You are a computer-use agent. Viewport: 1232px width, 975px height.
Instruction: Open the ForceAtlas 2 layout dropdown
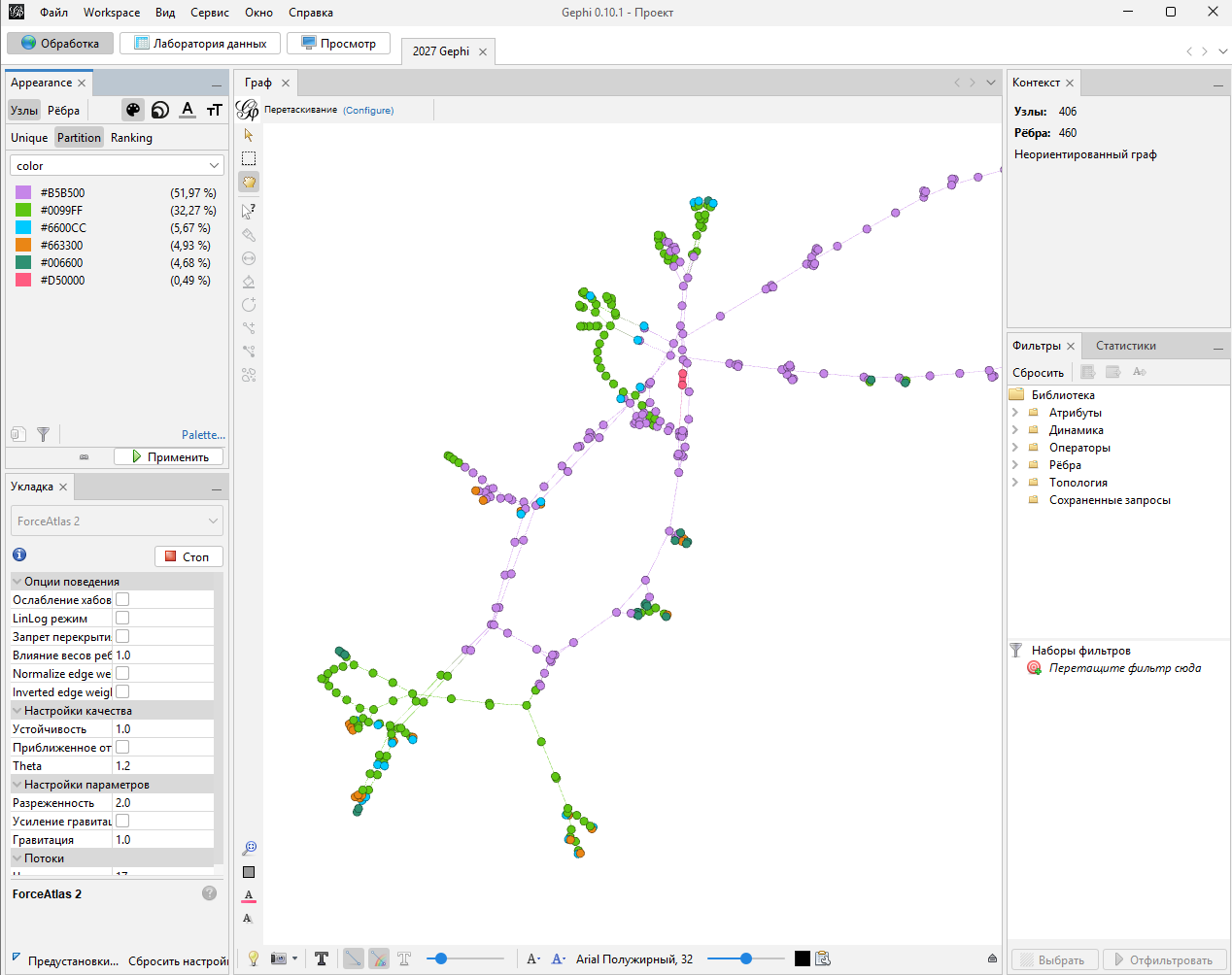(x=117, y=521)
